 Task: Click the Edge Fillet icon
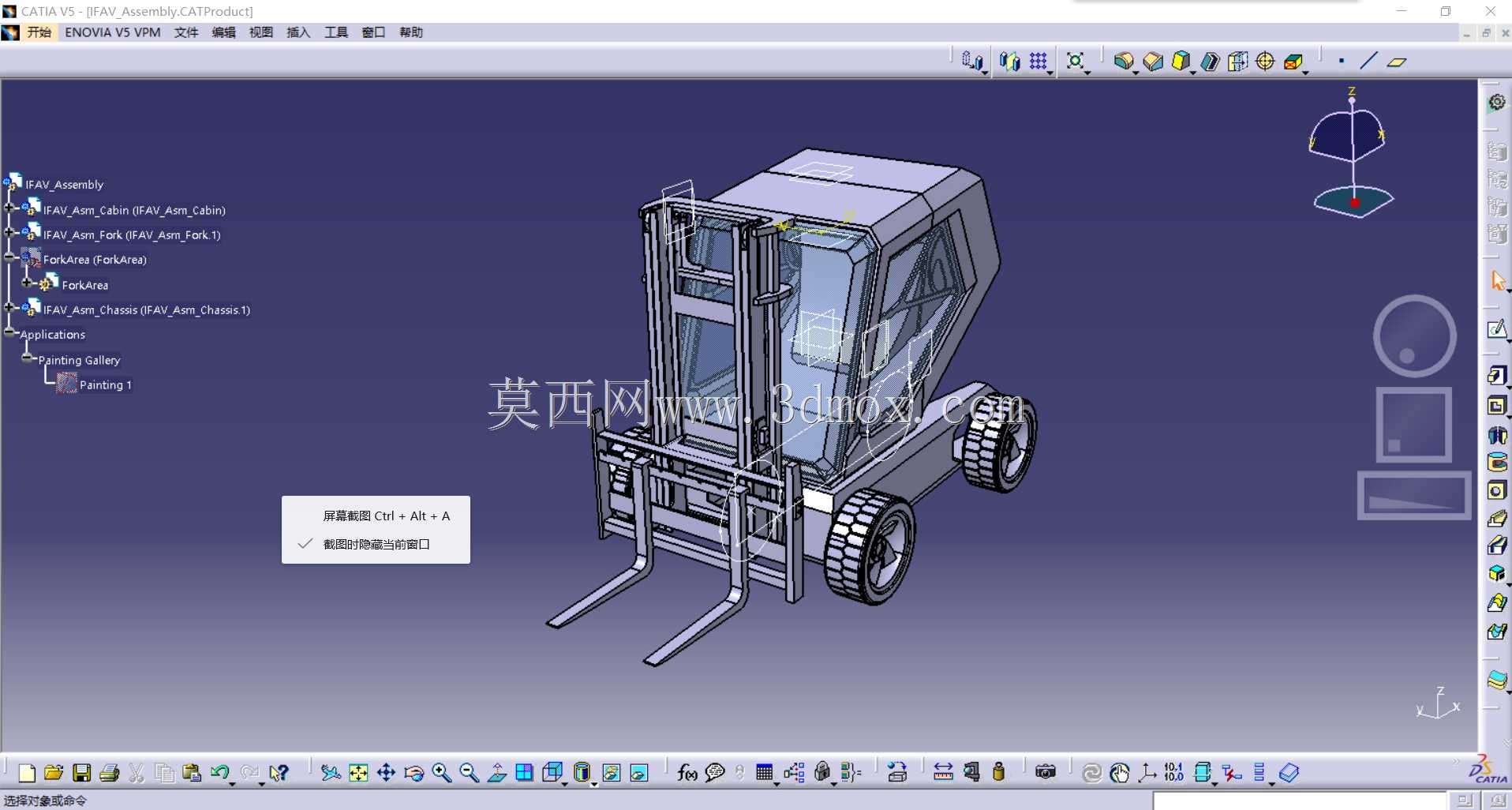(1123, 61)
